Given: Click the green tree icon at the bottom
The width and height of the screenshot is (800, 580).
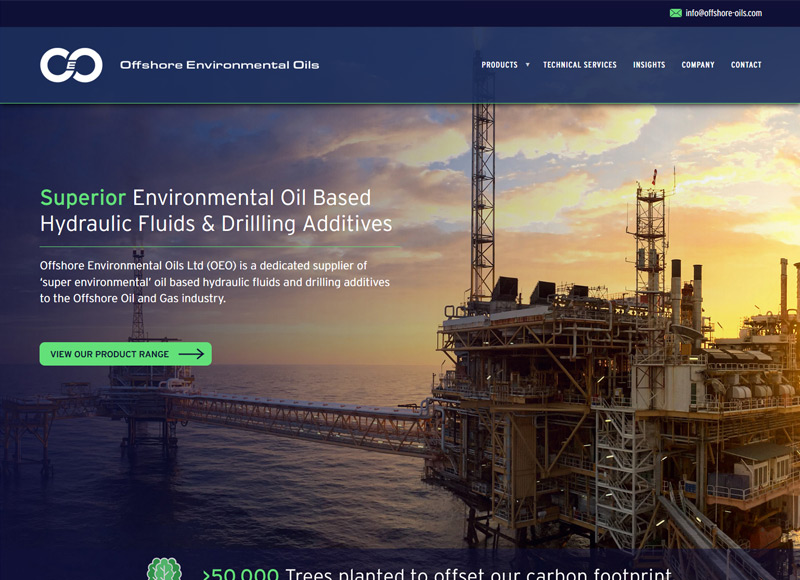Looking at the screenshot, I should (165, 570).
